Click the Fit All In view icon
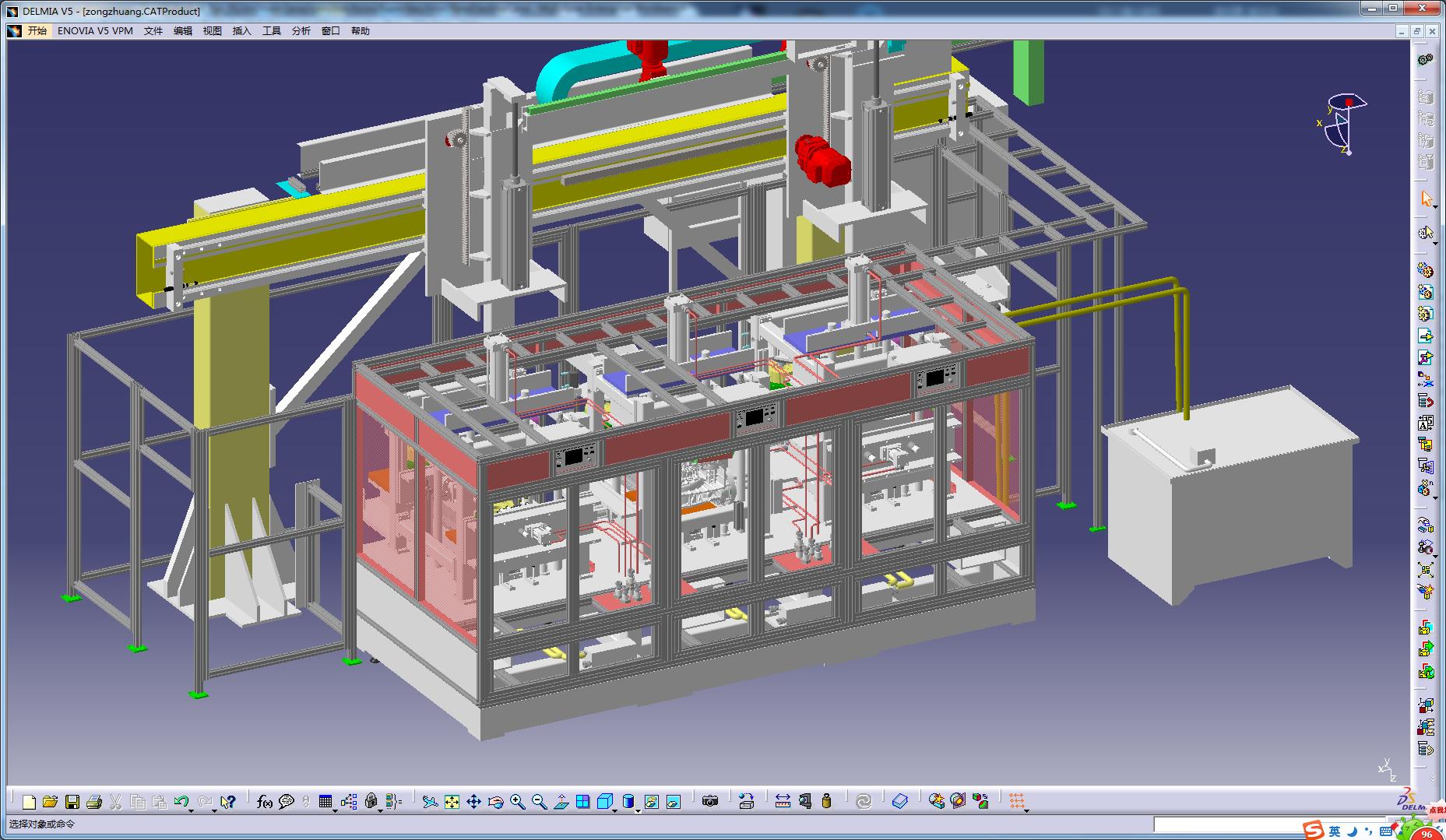 pyautogui.click(x=452, y=802)
